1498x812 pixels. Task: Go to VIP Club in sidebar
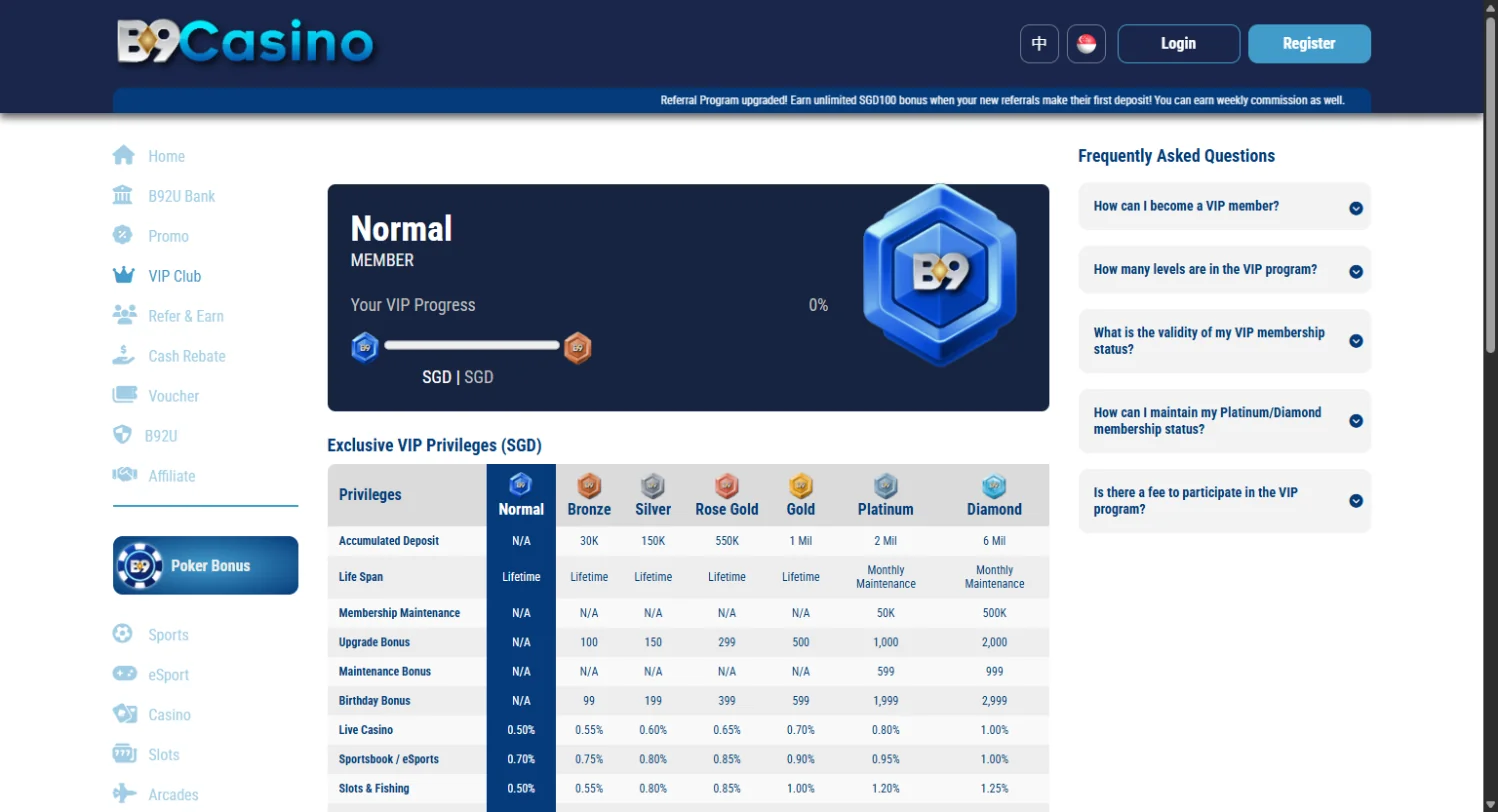click(x=174, y=276)
